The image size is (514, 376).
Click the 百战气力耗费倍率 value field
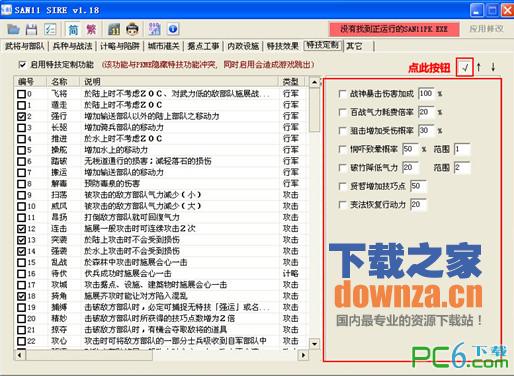(426, 112)
